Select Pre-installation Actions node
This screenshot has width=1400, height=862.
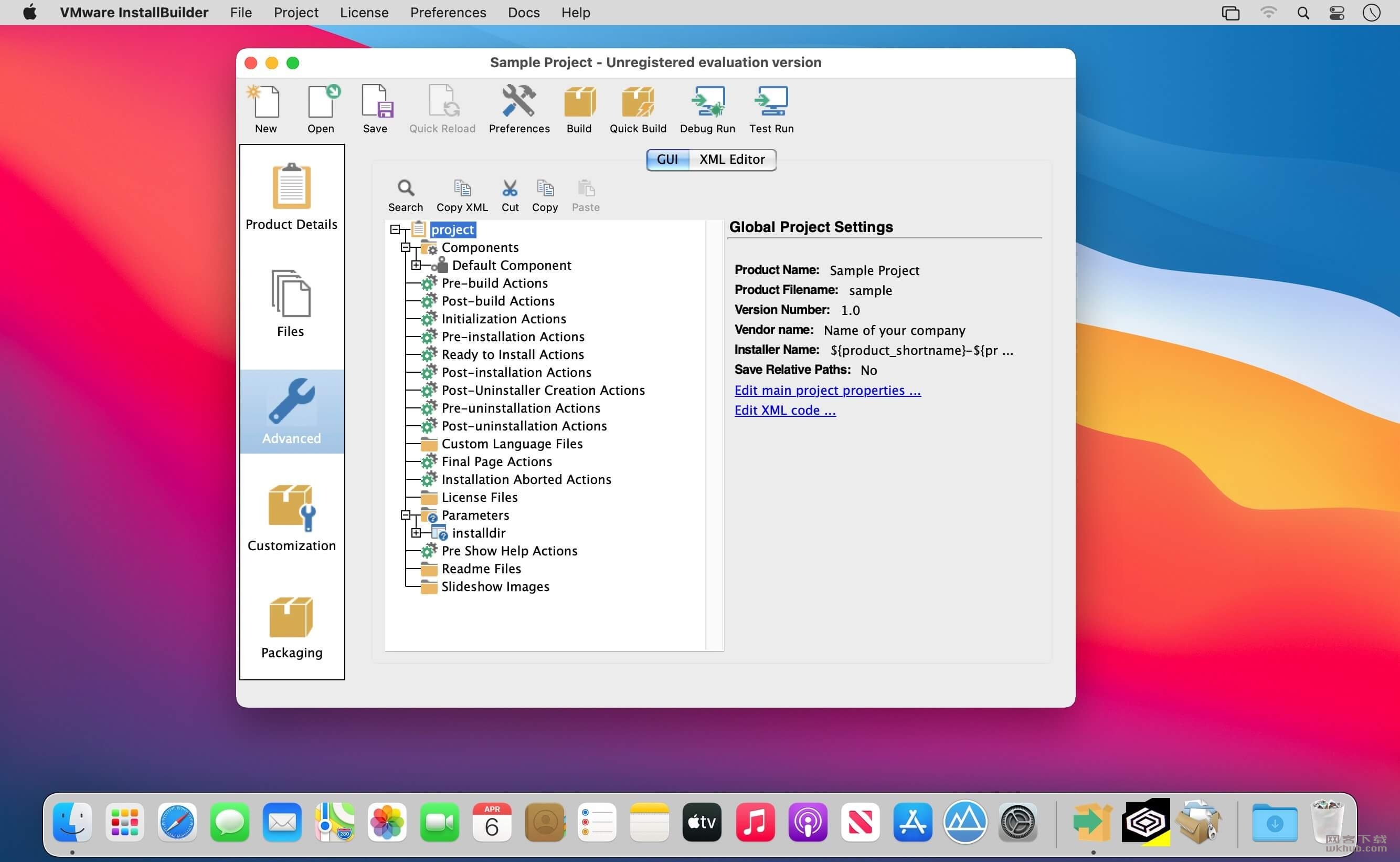(x=513, y=337)
